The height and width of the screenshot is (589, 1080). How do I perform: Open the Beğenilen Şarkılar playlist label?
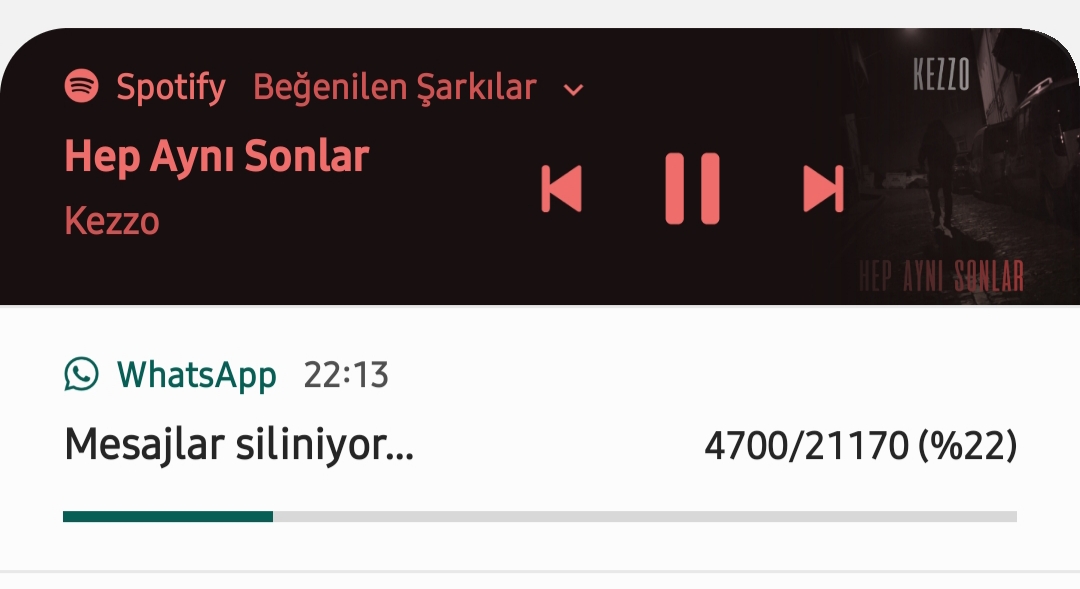(395, 87)
